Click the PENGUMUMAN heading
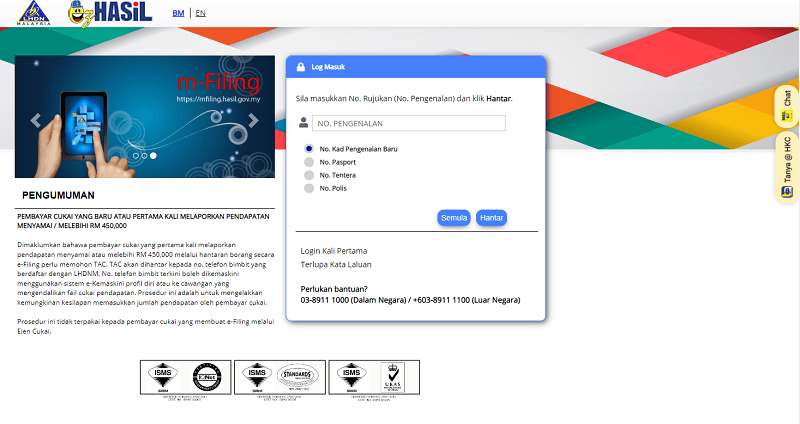The width and height of the screenshot is (800, 424). tap(58, 195)
